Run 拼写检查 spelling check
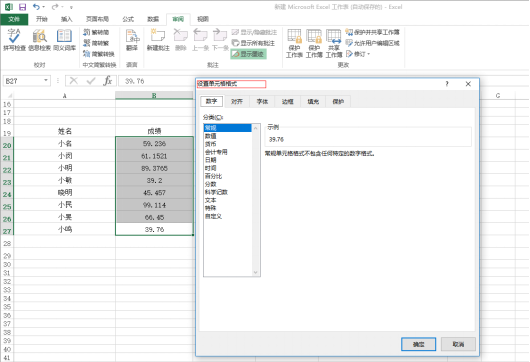 (x=15, y=40)
